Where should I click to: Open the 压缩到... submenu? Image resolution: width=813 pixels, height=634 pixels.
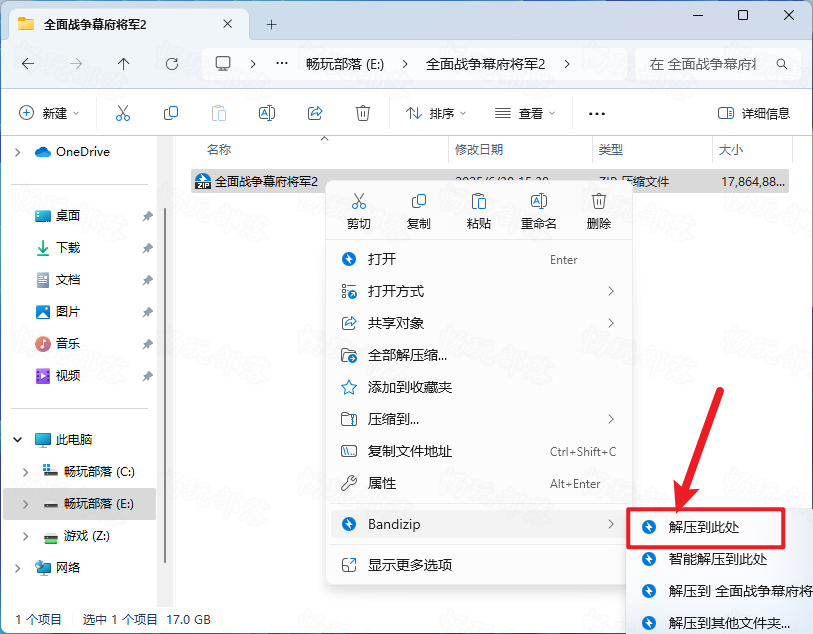coord(479,419)
